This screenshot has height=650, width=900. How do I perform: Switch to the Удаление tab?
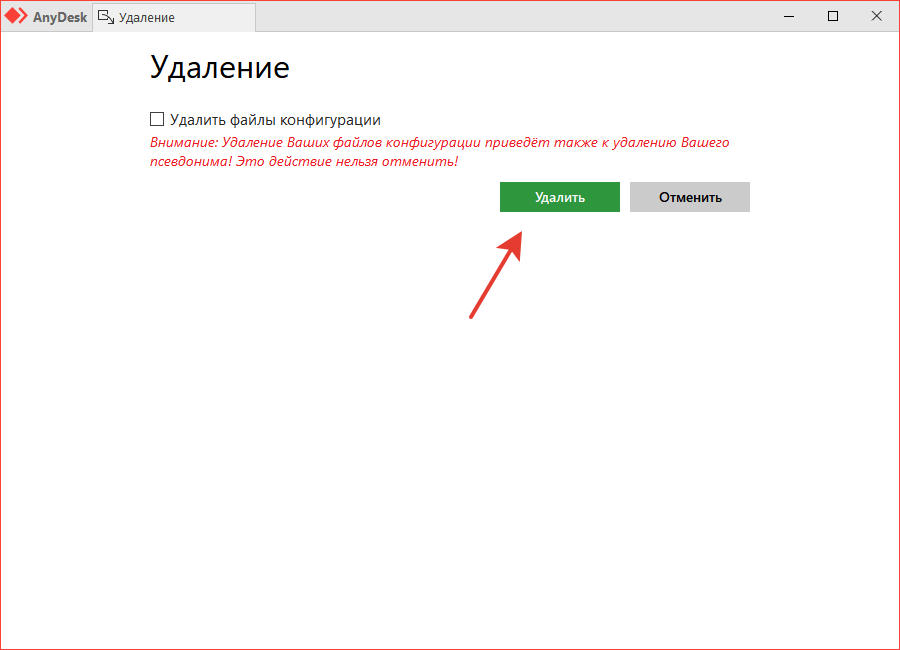click(174, 17)
